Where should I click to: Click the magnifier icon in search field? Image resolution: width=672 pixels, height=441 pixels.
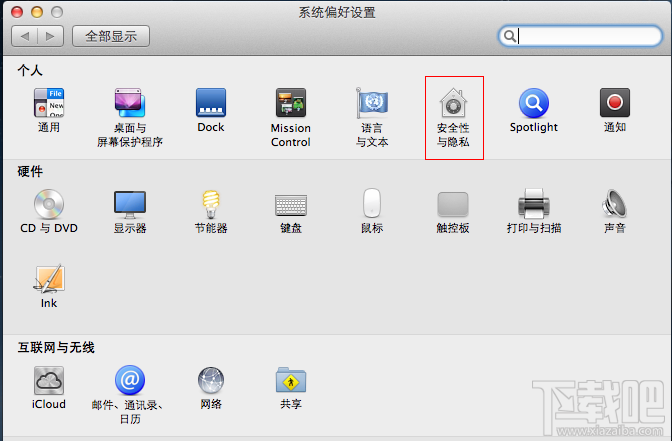point(510,36)
